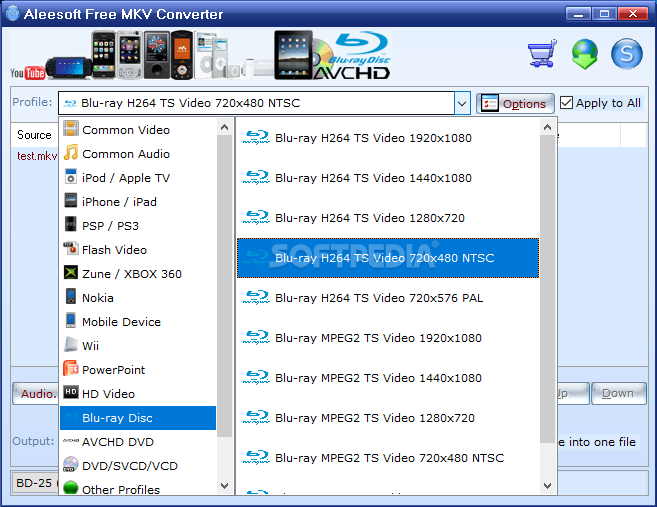Click the Flash Video category icon

point(71,248)
